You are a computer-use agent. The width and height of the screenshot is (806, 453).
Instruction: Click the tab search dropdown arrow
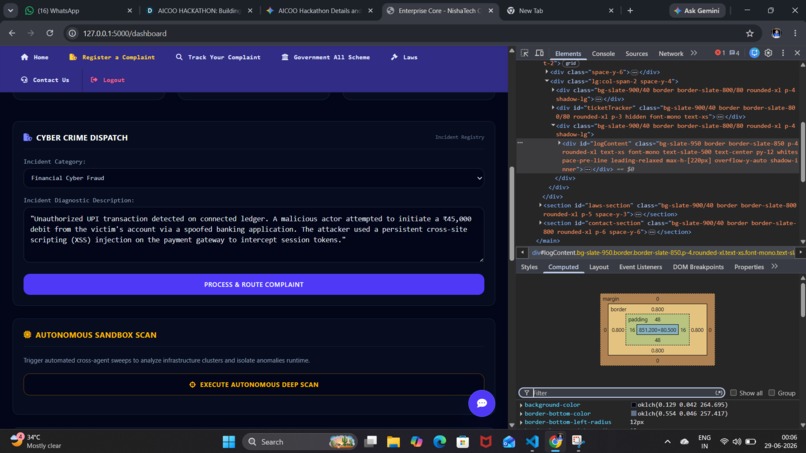[x=10, y=11]
